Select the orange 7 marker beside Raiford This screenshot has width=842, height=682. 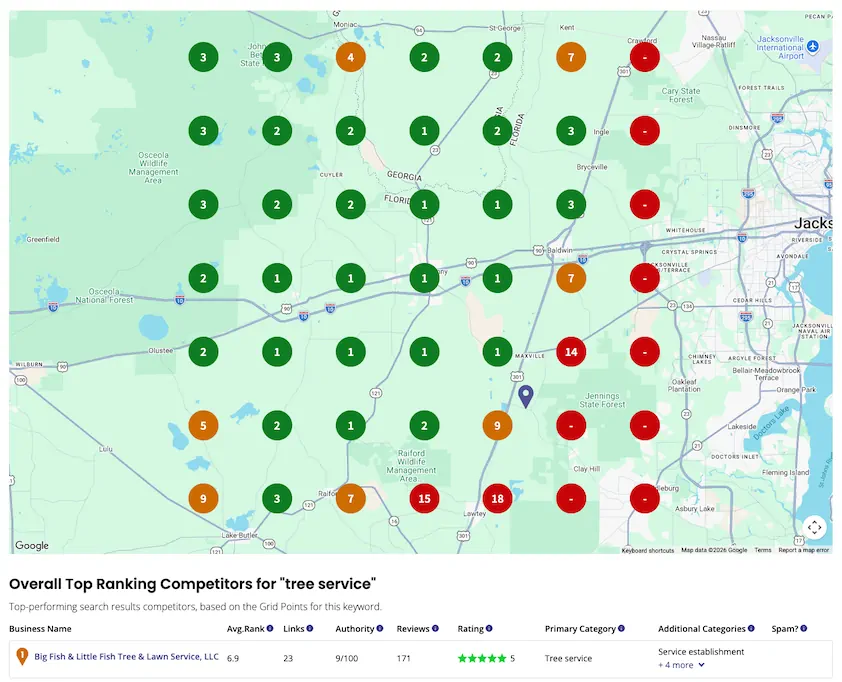click(351, 498)
